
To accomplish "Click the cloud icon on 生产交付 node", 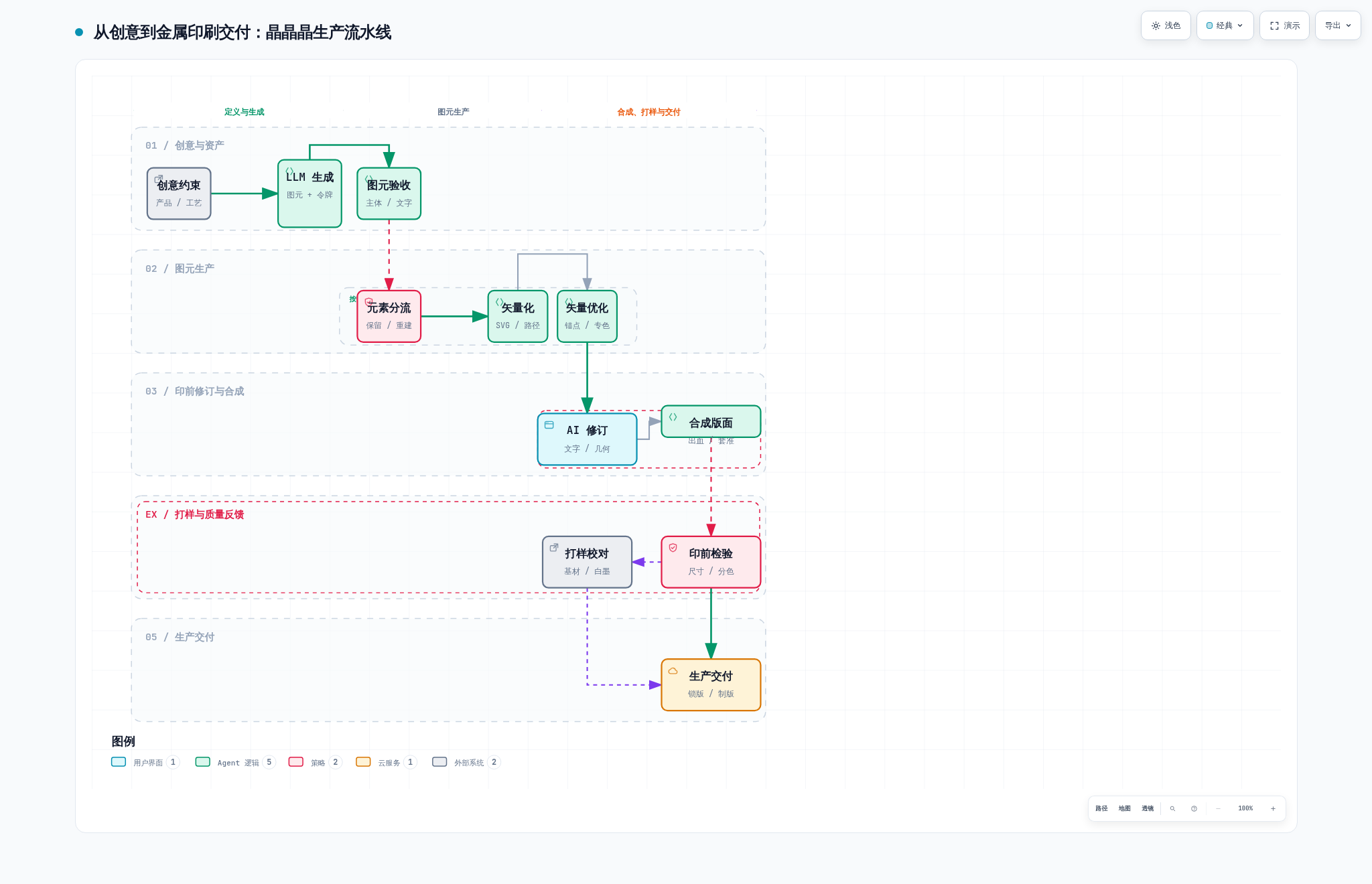I will coord(673,670).
